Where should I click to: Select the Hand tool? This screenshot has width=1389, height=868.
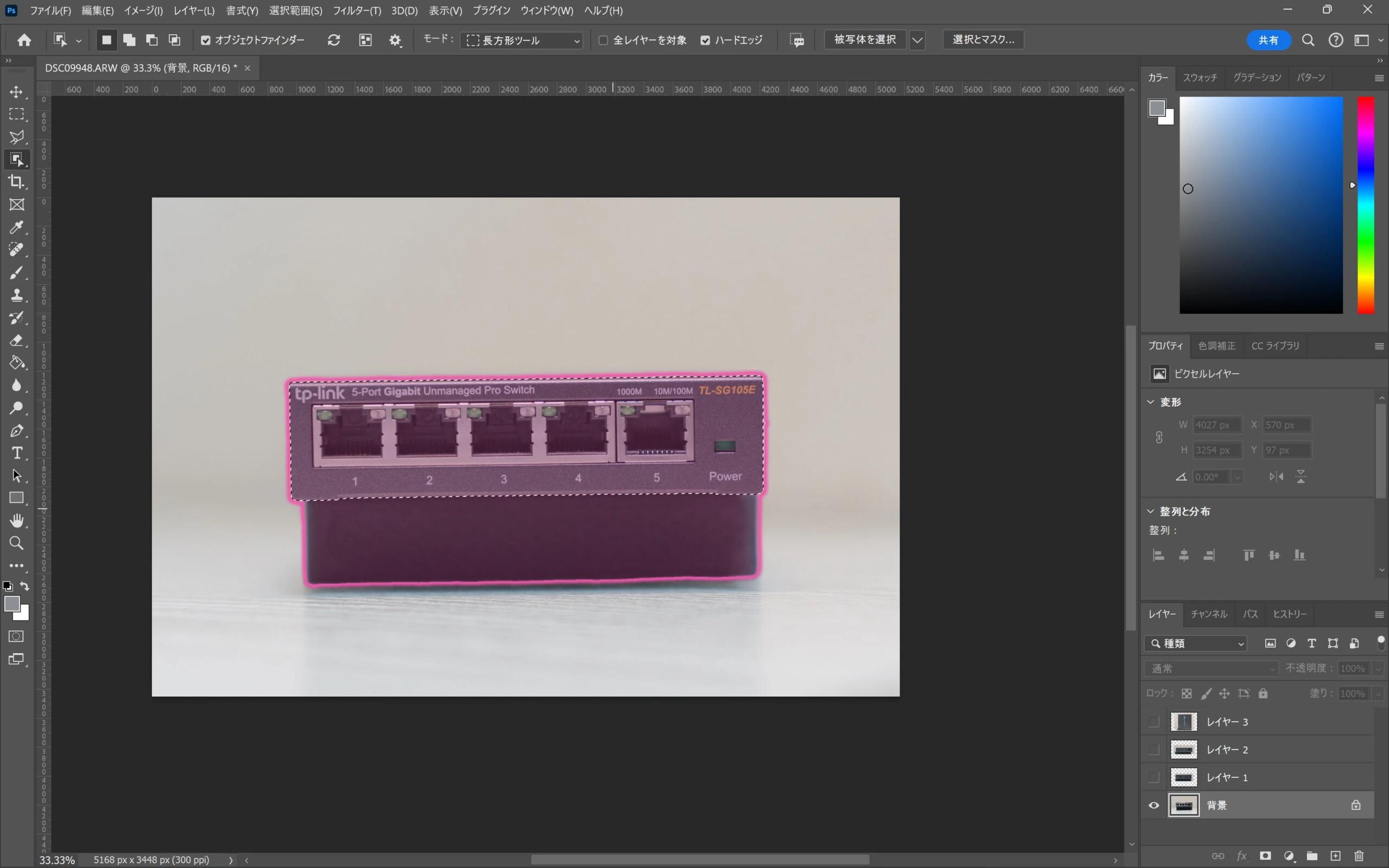pyautogui.click(x=17, y=521)
